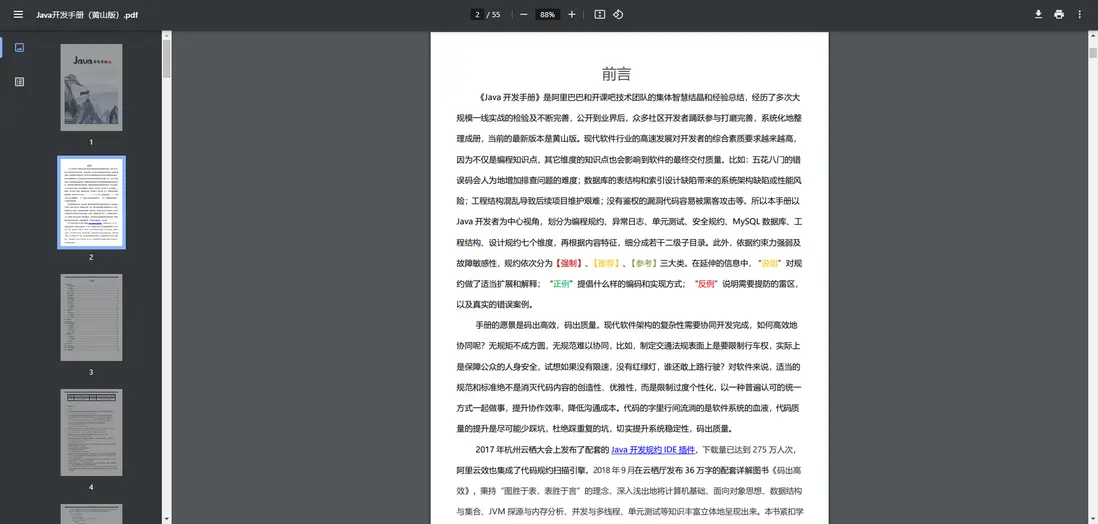
Task: Download the PDF file
Action: [1038, 14]
